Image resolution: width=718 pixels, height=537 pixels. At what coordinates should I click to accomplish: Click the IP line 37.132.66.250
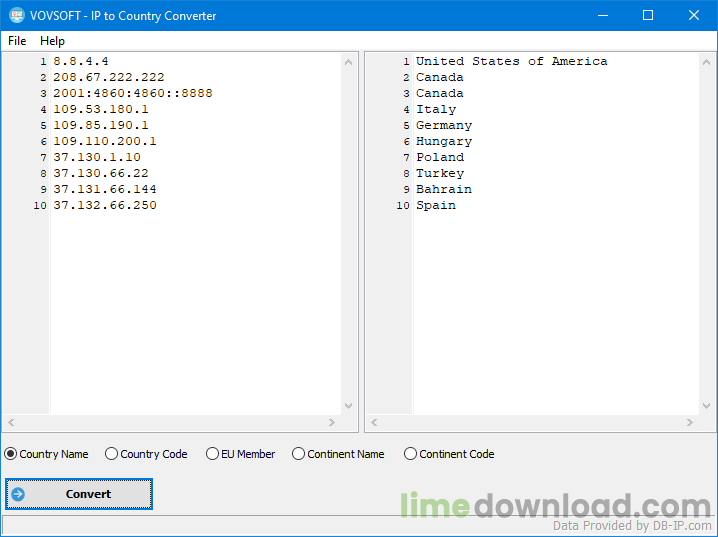pyautogui.click(x=105, y=206)
